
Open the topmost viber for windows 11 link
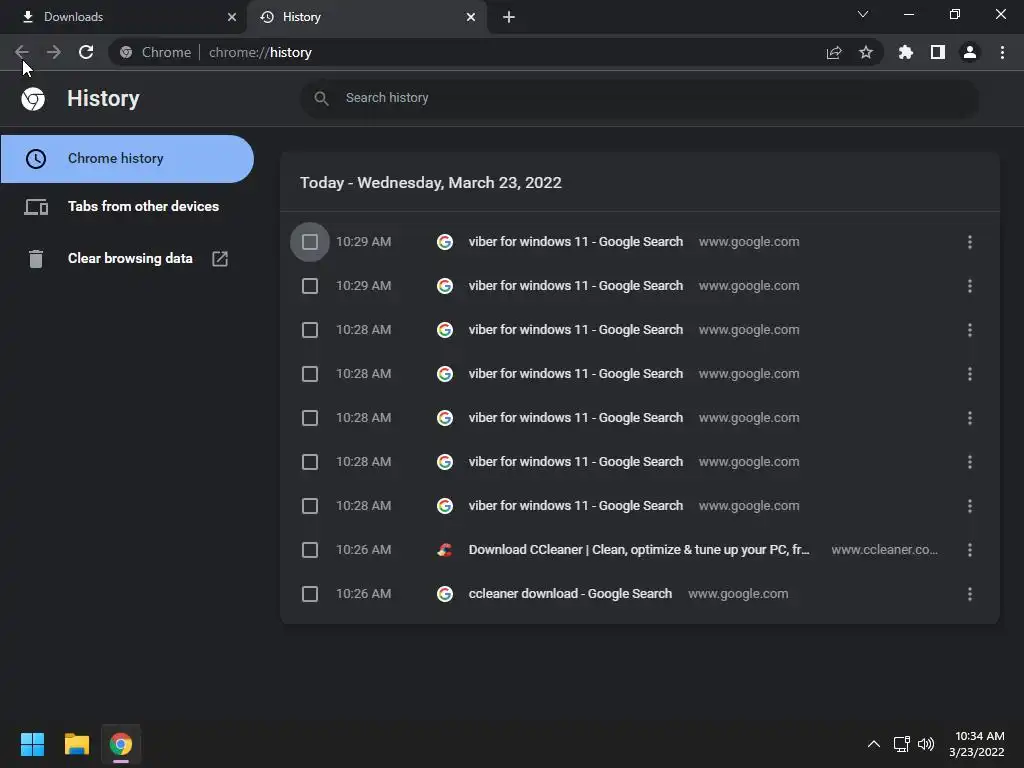pyautogui.click(x=575, y=242)
